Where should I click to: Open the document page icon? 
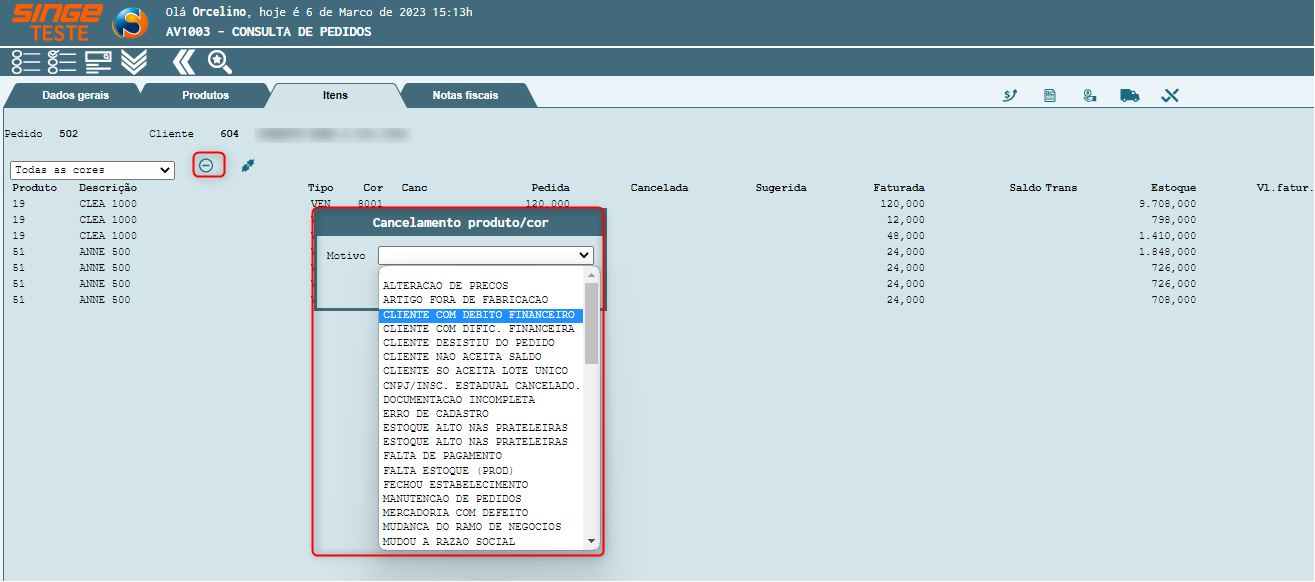point(1050,95)
